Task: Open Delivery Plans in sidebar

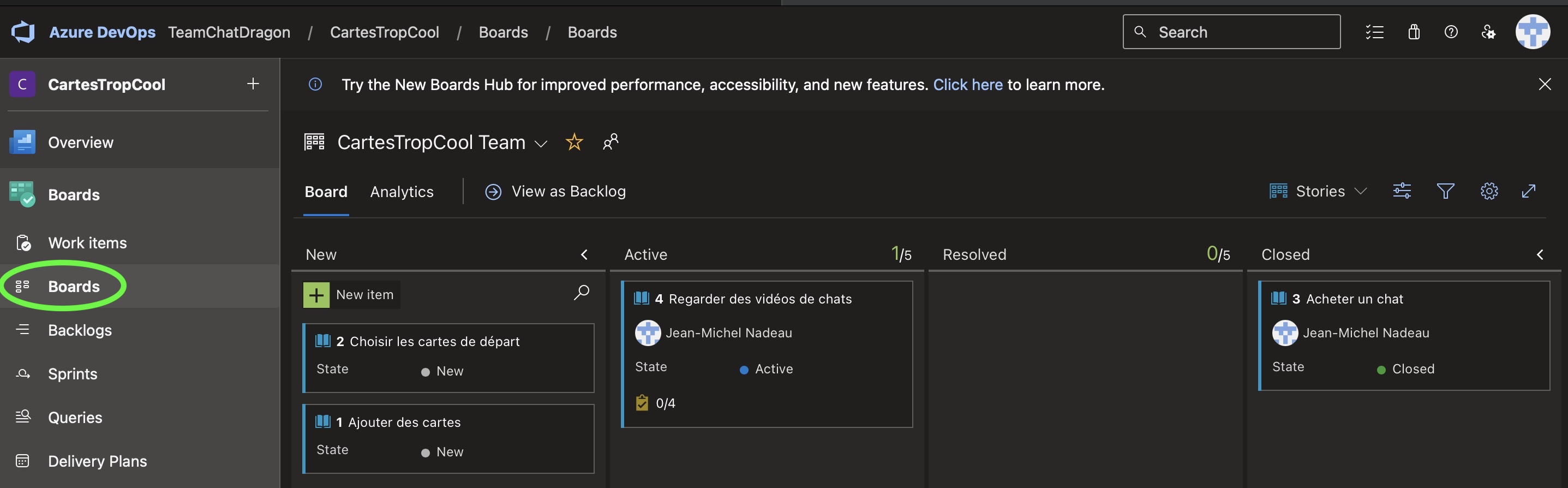Action: click(x=139, y=461)
